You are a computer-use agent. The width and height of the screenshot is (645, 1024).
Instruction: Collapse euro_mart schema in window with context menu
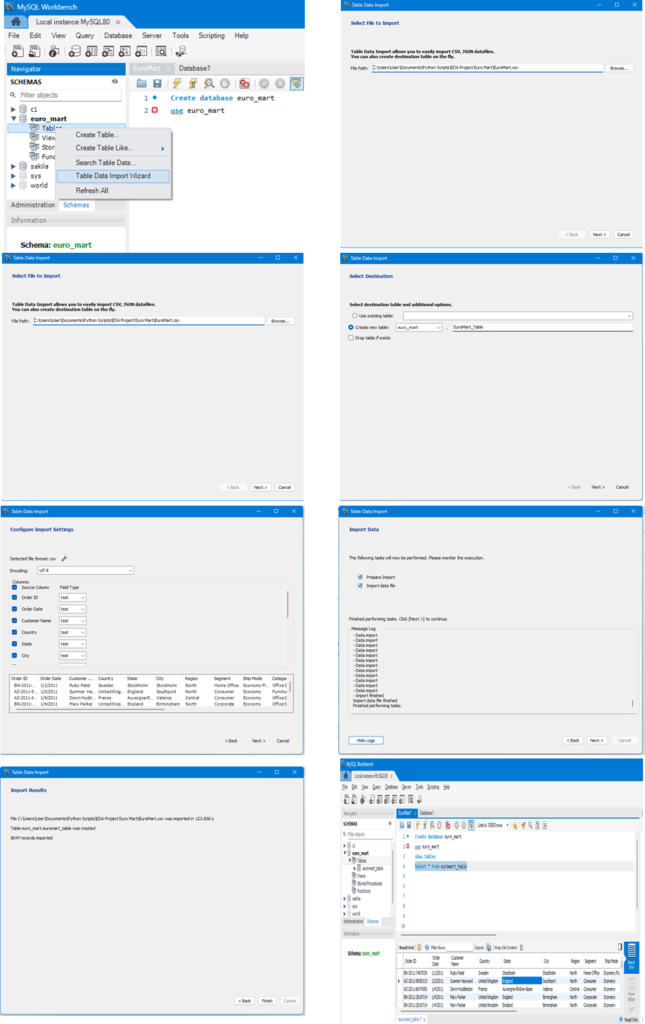pos(13,119)
